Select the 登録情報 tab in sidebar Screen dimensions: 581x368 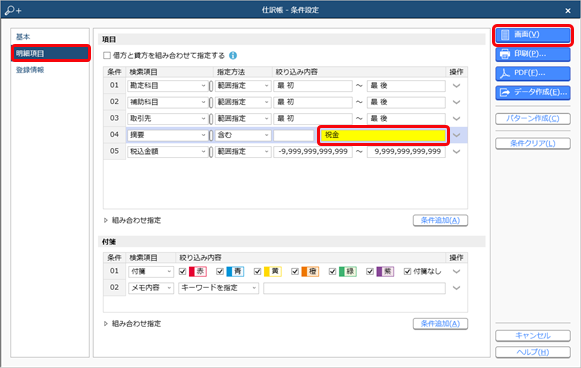point(30,70)
